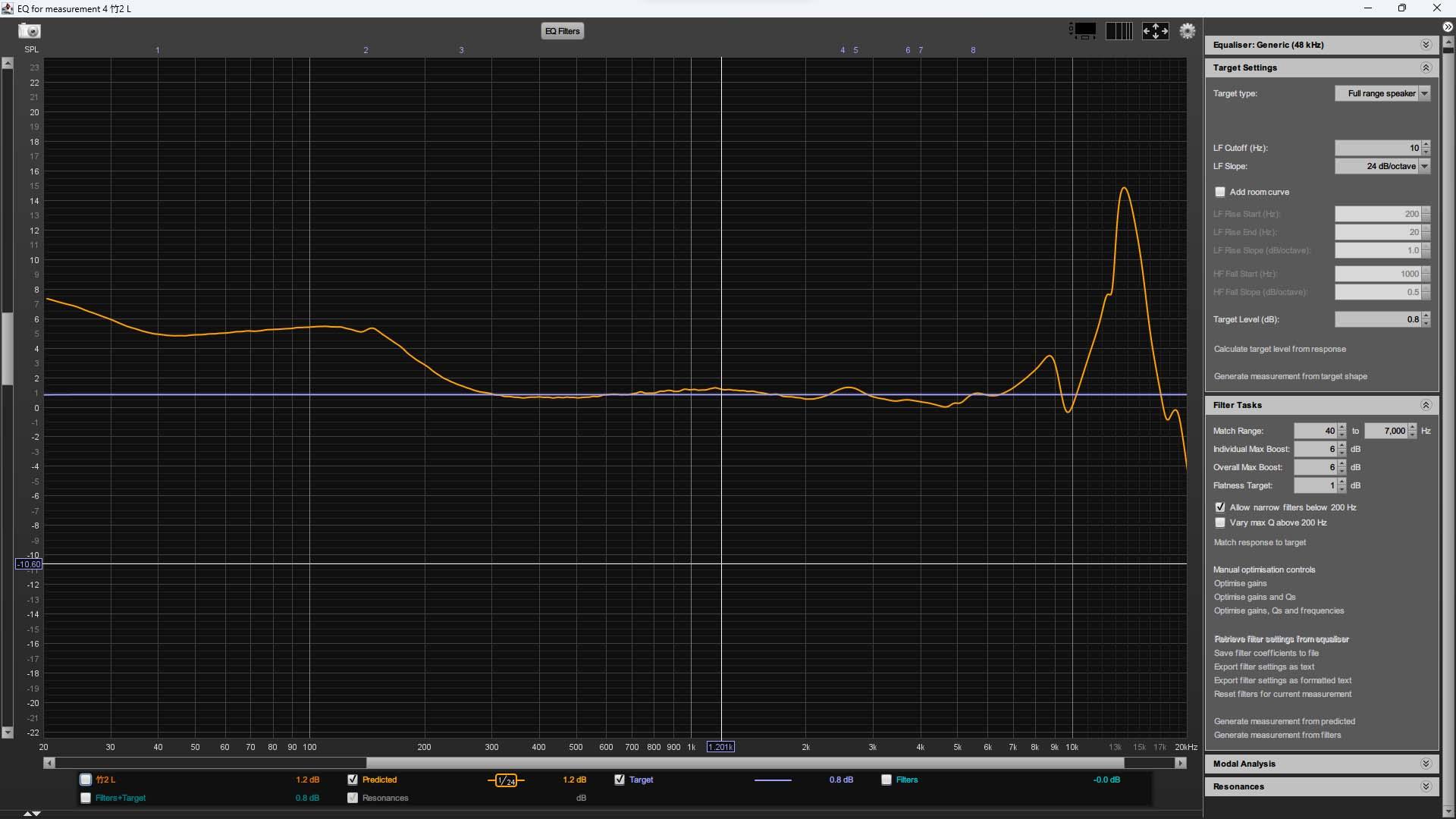This screenshot has height=819, width=1456.
Task: Open the graph limits icon
Action: pyautogui.click(x=1083, y=31)
